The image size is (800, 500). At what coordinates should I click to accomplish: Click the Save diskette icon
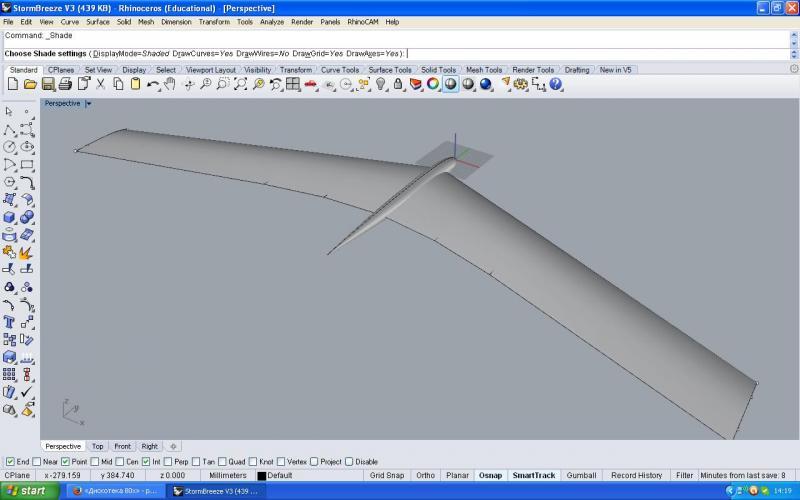[47, 85]
